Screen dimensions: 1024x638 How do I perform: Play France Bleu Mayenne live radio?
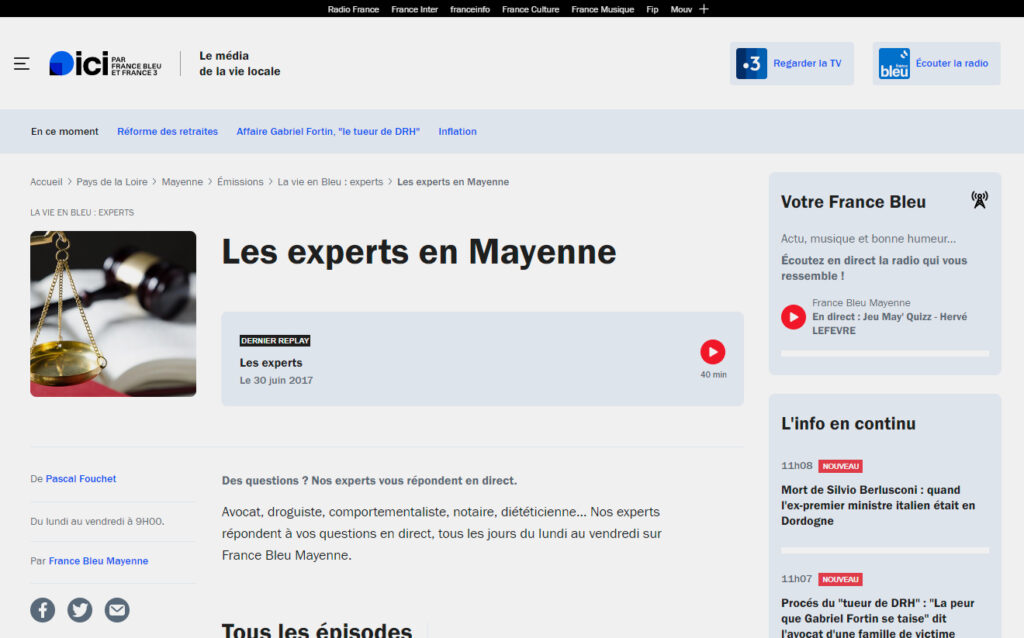point(793,317)
